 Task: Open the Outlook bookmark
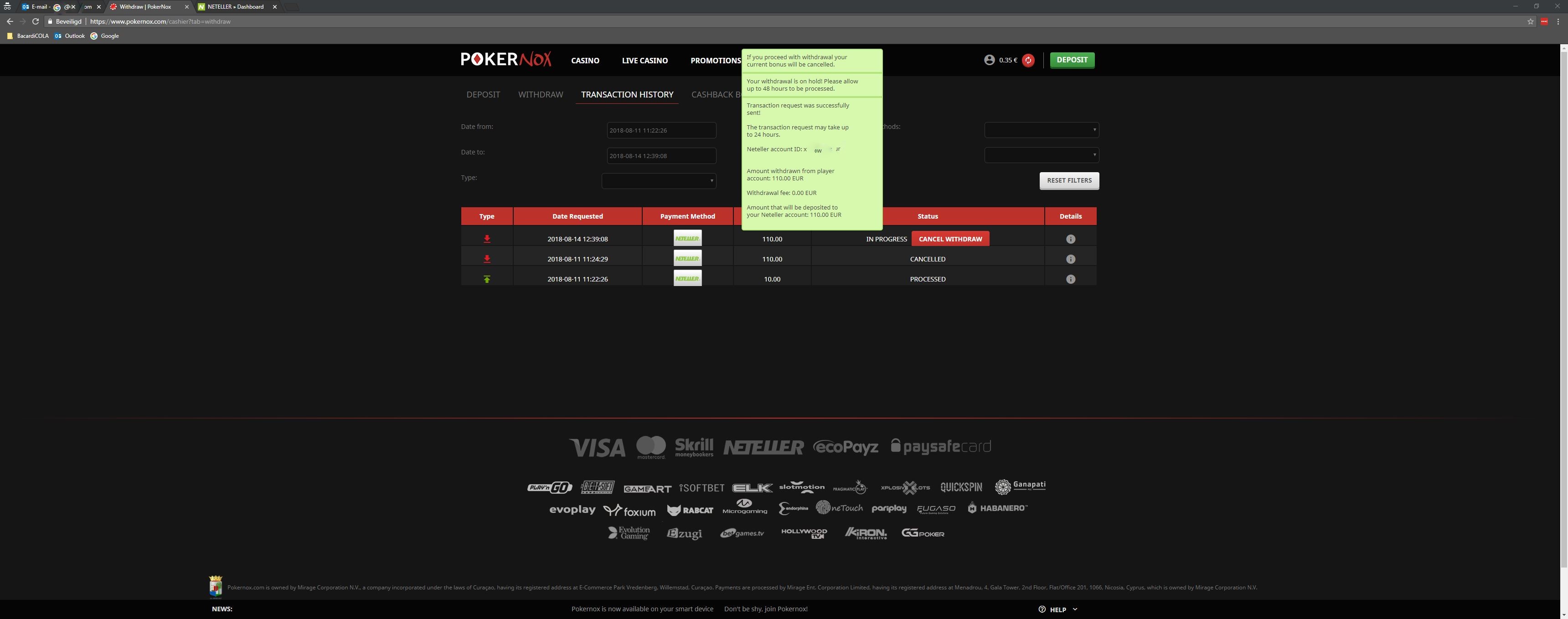click(69, 36)
